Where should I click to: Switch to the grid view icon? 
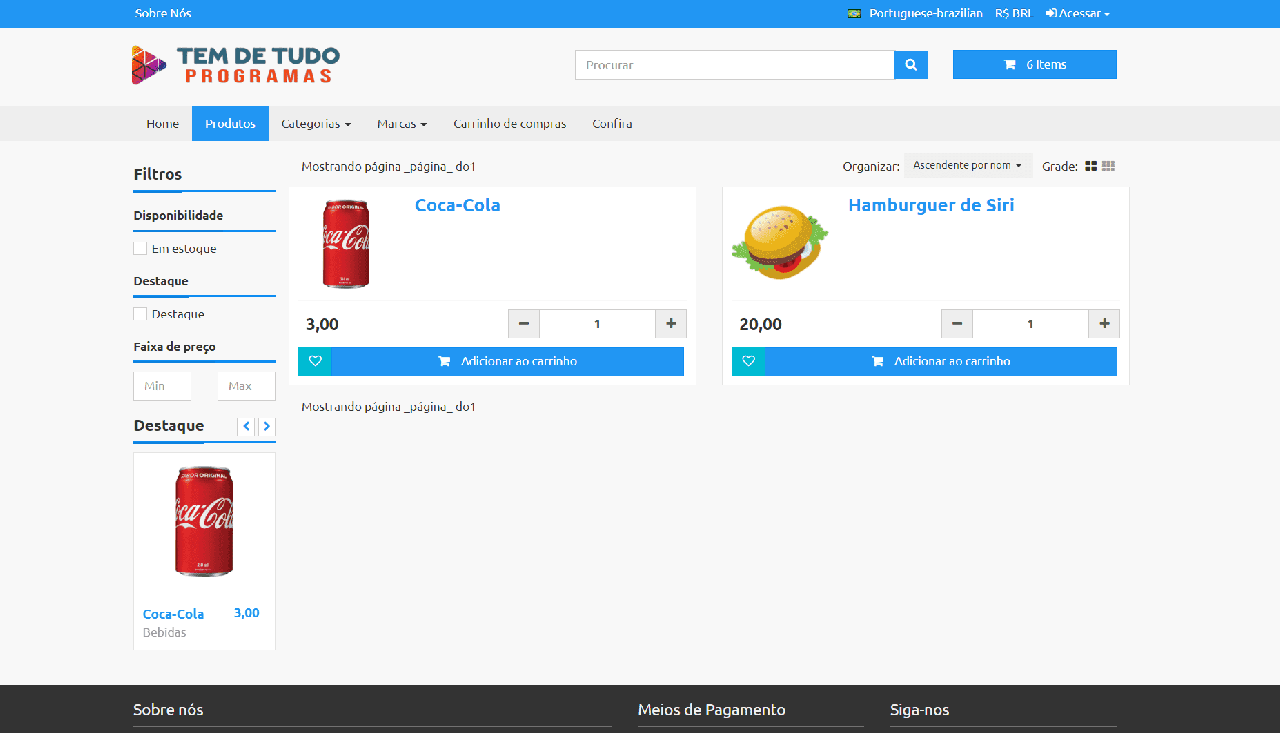point(1090,166)
